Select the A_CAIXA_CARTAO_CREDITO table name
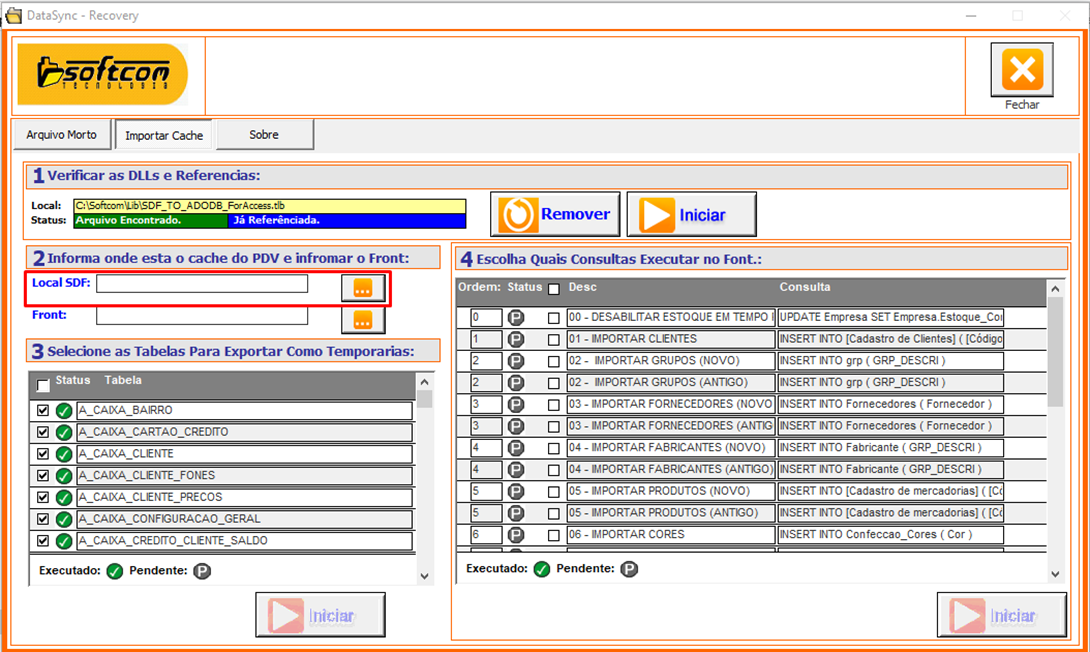The width and height of the screenshot is (1090, 652). coord(244,433)
